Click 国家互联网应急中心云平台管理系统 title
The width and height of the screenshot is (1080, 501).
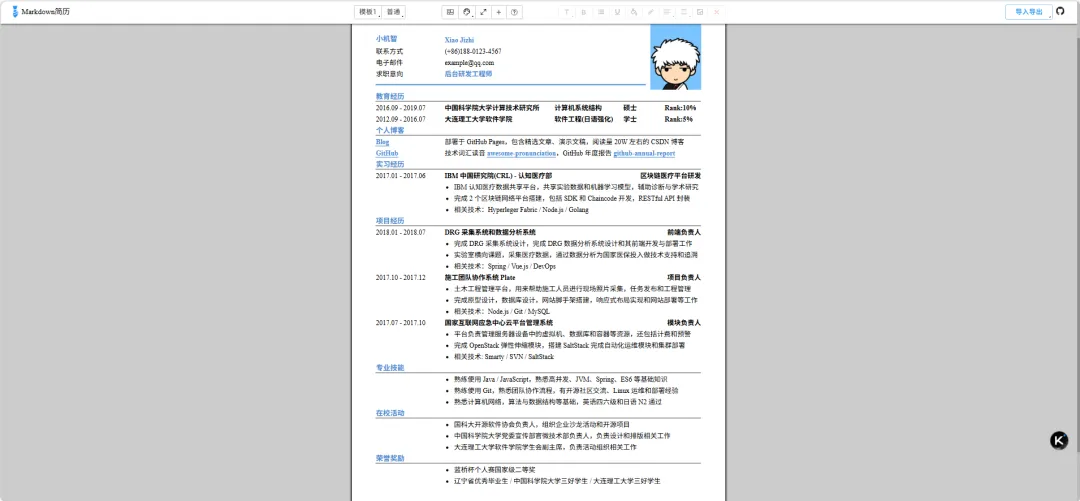499,323
